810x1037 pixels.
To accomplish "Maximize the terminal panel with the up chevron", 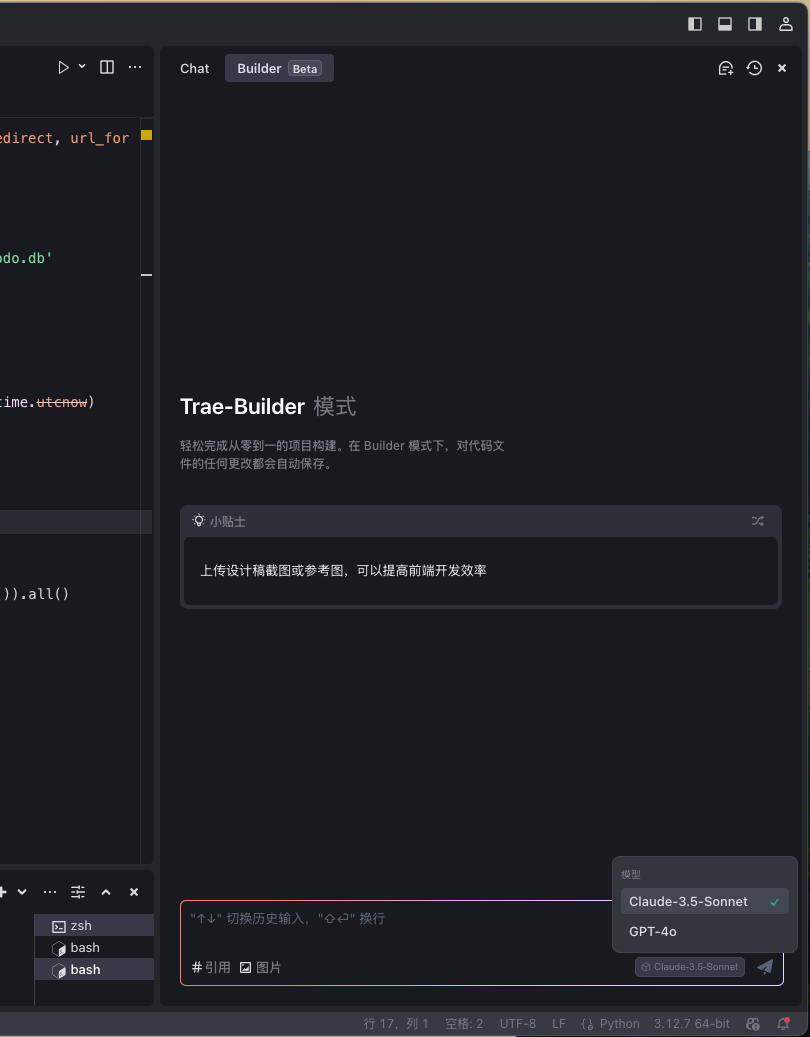I will click(106, 892).
